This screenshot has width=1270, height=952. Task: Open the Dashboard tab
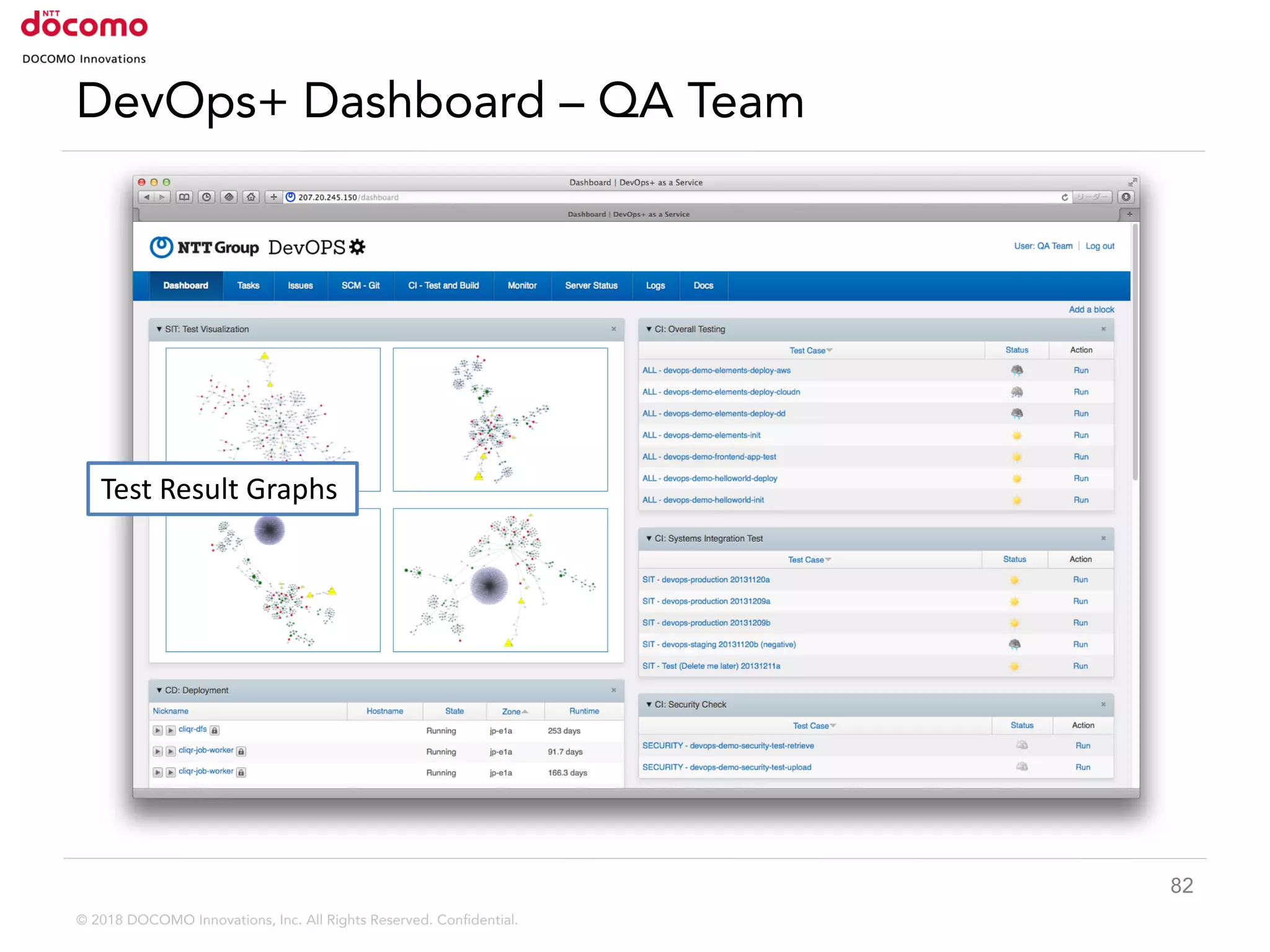(x=185, y=286)
